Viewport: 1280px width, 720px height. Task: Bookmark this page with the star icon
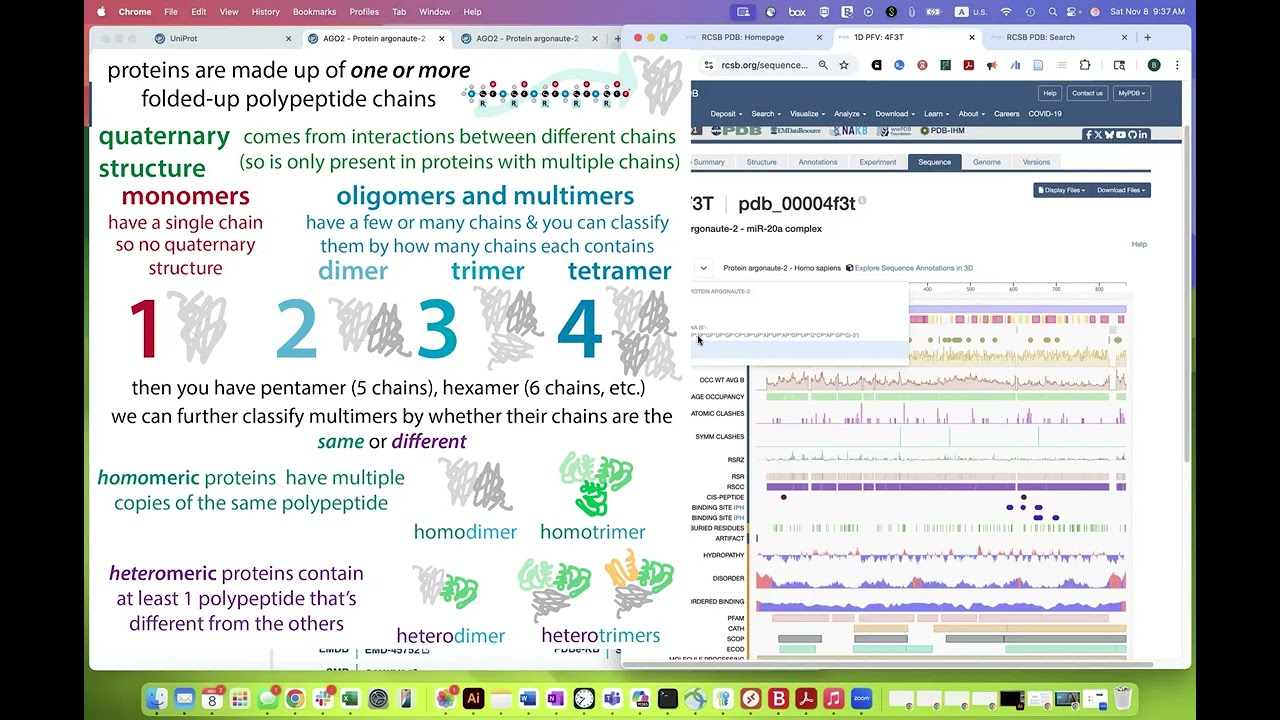[844, 65]
